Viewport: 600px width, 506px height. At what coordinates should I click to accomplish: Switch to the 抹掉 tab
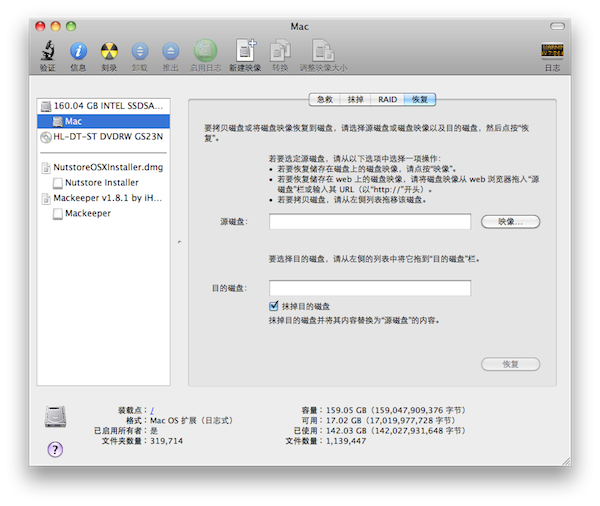356,100
